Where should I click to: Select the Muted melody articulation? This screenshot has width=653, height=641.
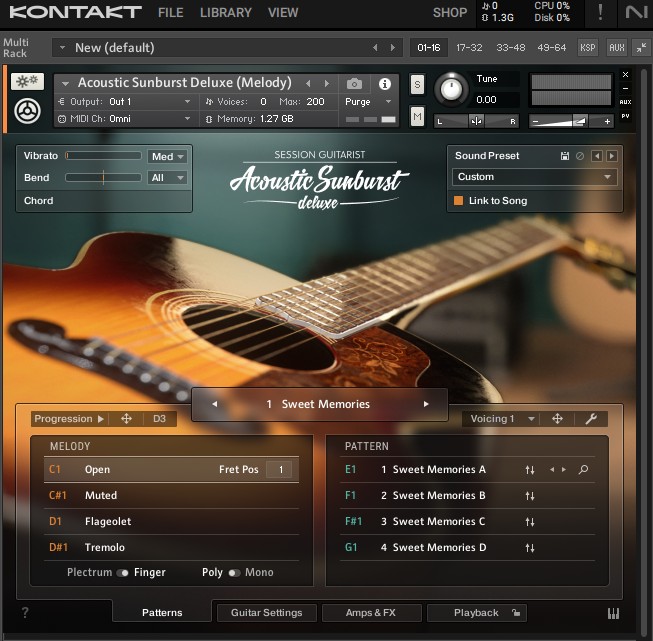(171, 496)
